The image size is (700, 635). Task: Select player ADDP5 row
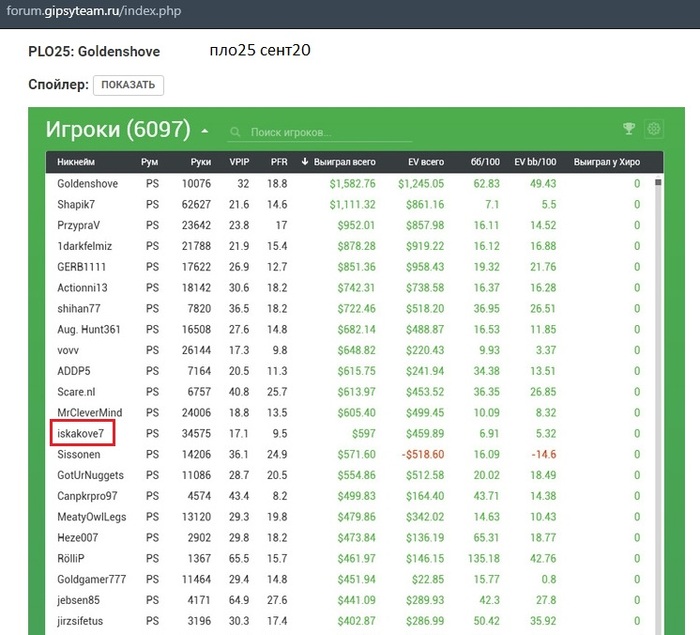click(x=349, y=371)
